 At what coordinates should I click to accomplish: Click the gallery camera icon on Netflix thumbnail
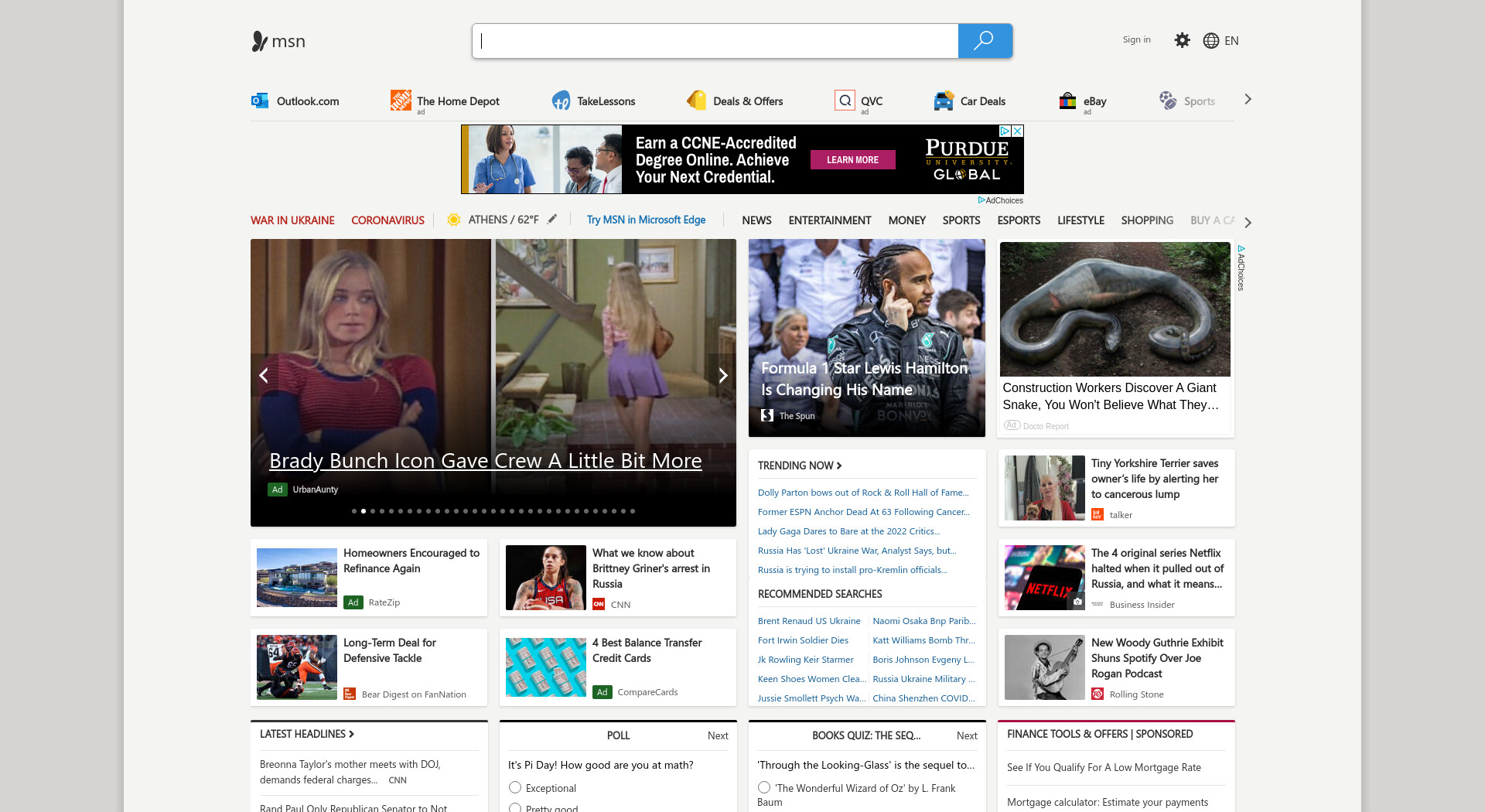(x=1077, y=601)
